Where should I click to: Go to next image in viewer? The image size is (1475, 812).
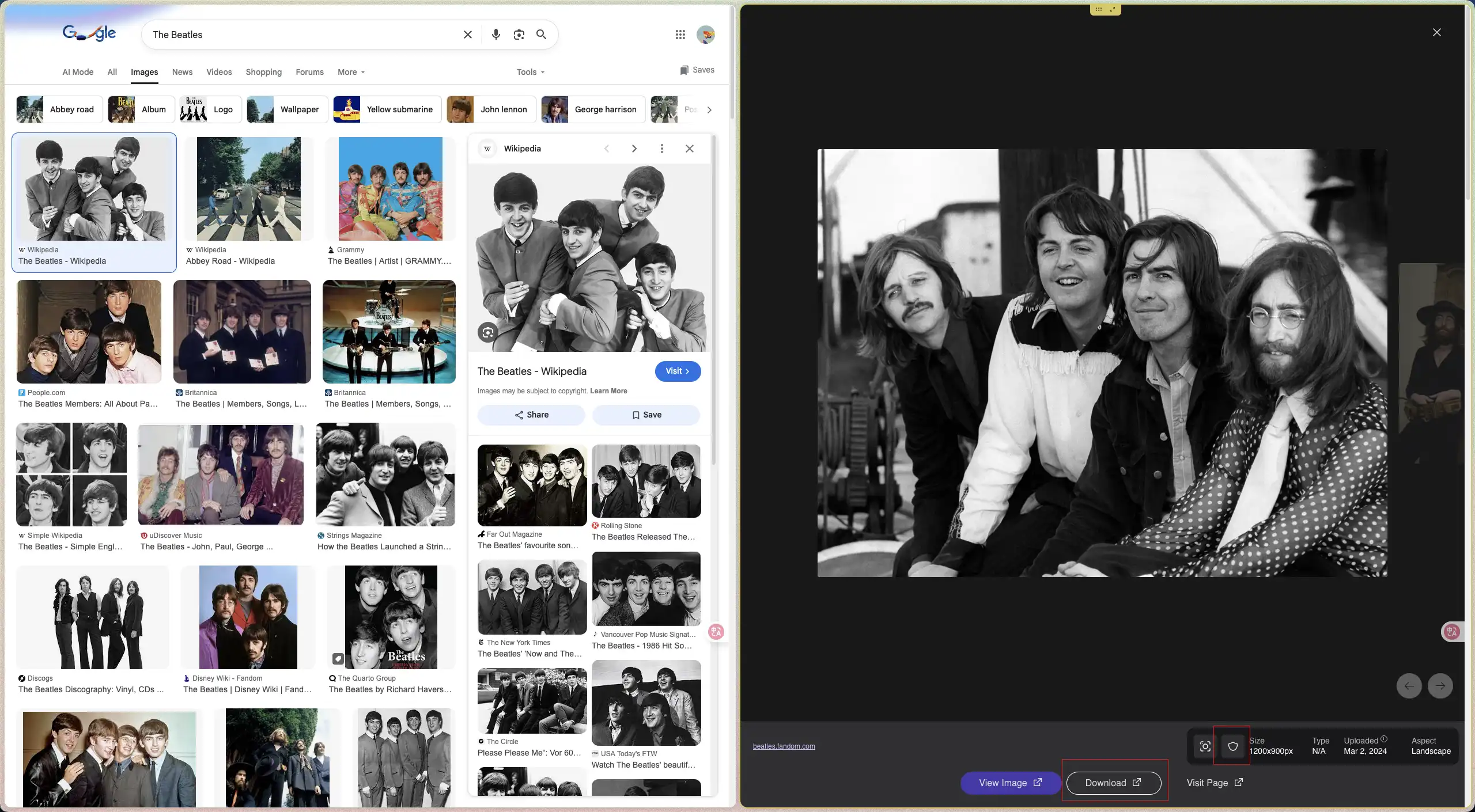point(1440,685)
